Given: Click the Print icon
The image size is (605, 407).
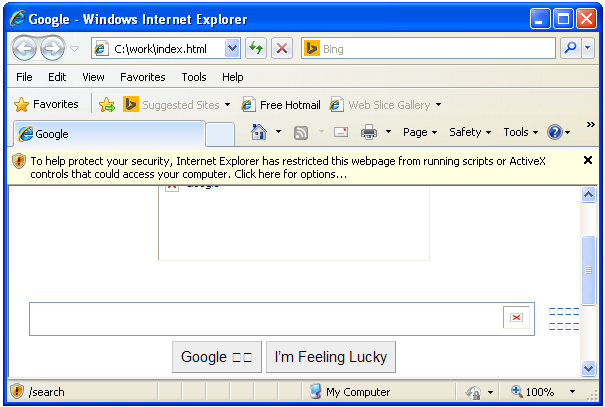Looking at the screenshot, I should click(369, 132).
